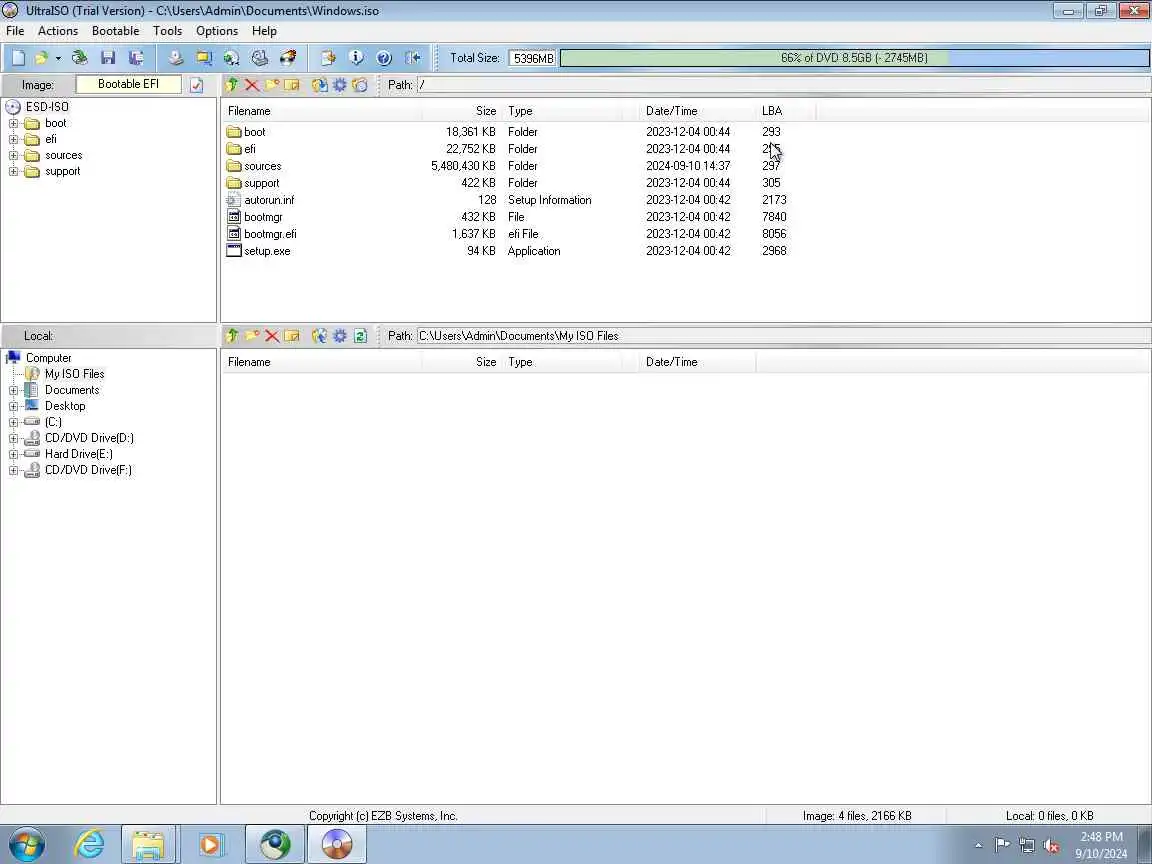Expand the efi folder in ESD-ISO tree
The width and height of the screenshot is (1152, 864).
[x=13, y=140]
